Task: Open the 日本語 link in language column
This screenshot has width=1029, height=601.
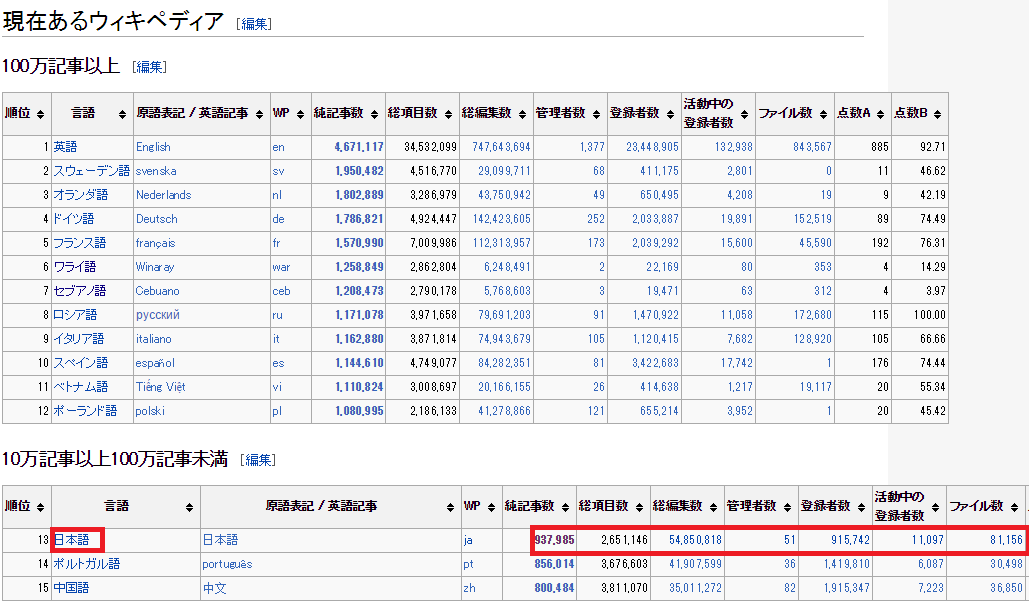Action: click(72, 540)
